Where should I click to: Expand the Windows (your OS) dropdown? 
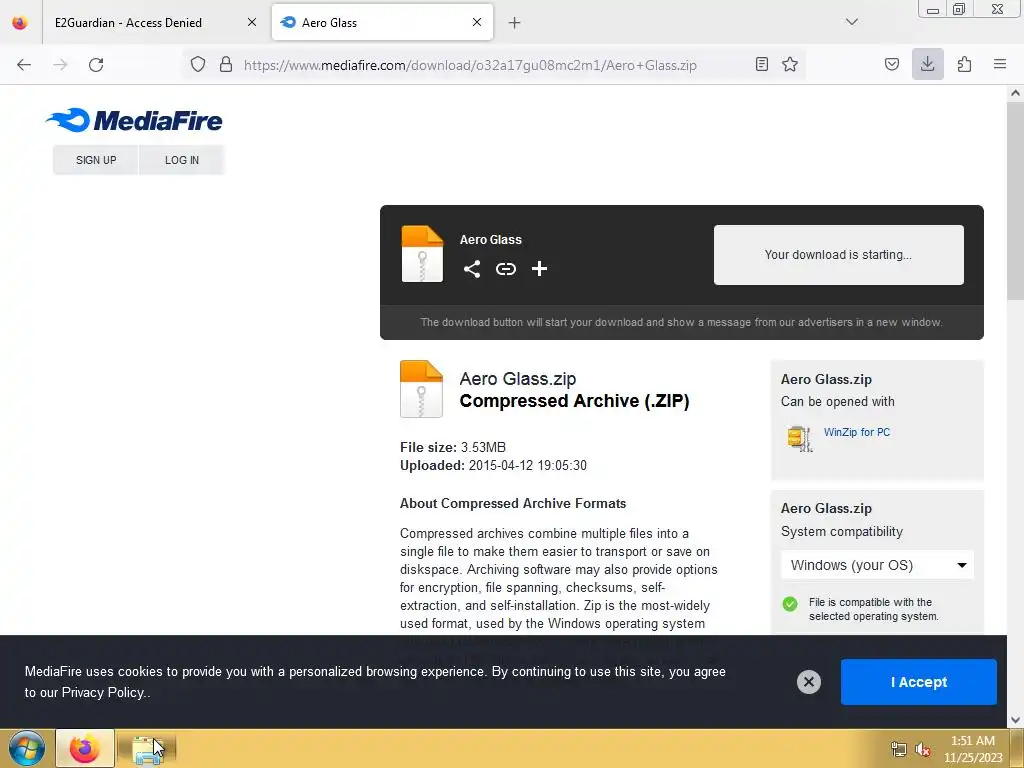[877, 566]
